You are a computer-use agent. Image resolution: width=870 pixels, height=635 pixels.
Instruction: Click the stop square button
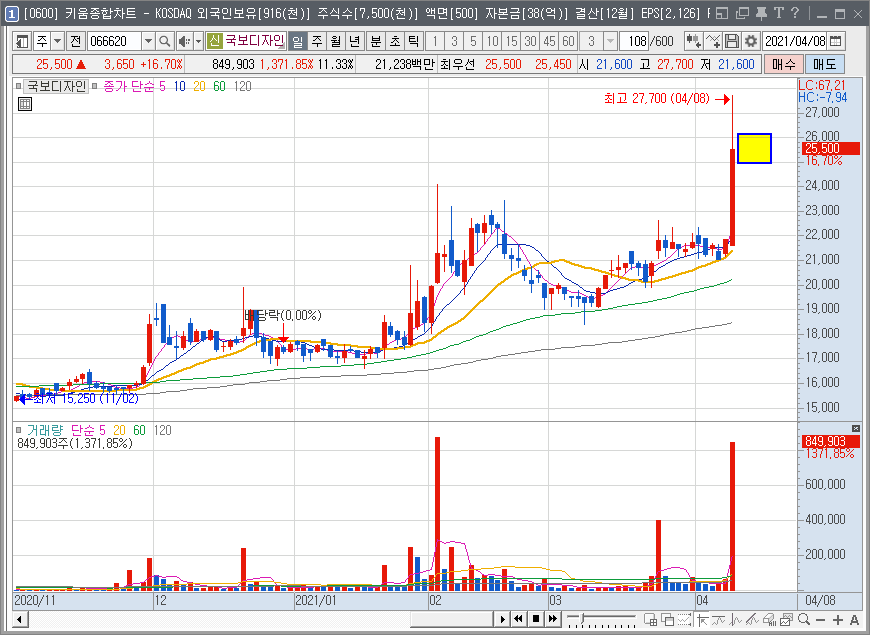(x=535, y=619)
